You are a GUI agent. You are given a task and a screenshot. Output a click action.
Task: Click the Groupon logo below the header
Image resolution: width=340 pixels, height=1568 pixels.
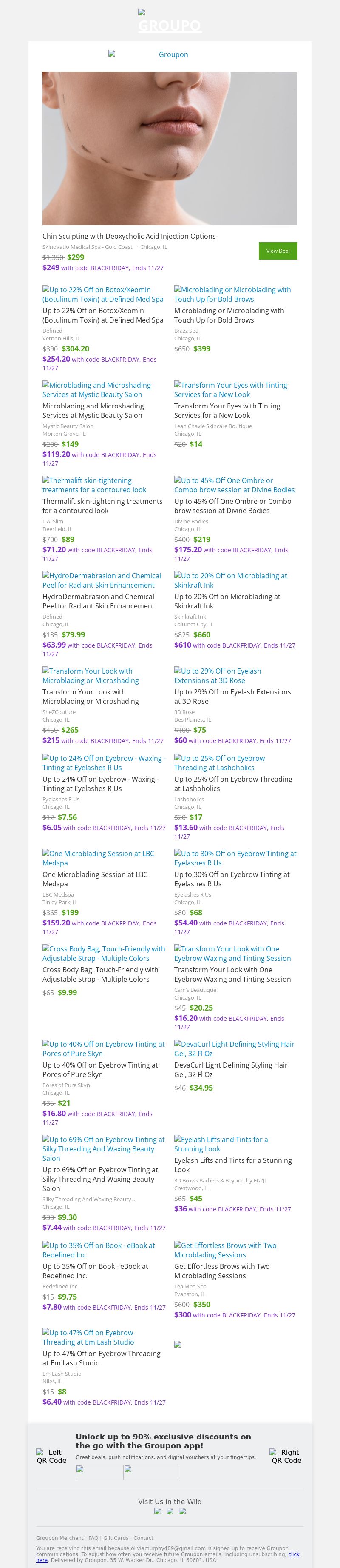(170, 54)
